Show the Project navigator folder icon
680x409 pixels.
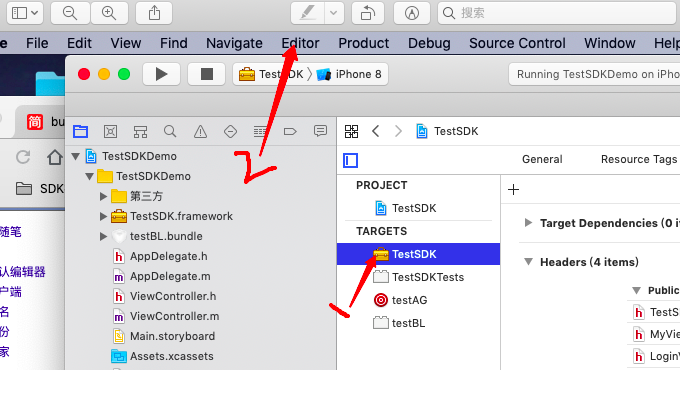(x=81, y=131)
